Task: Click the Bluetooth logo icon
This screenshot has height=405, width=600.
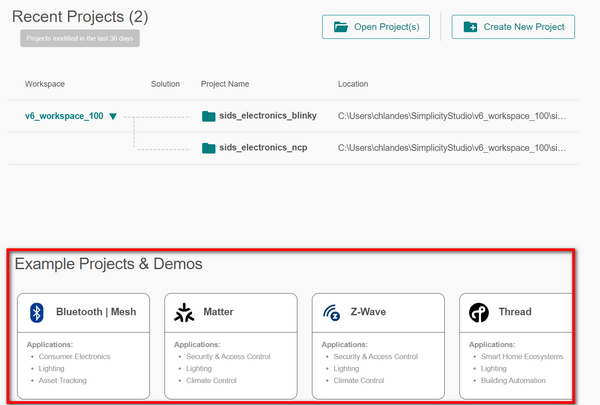Action: [37, 313]
